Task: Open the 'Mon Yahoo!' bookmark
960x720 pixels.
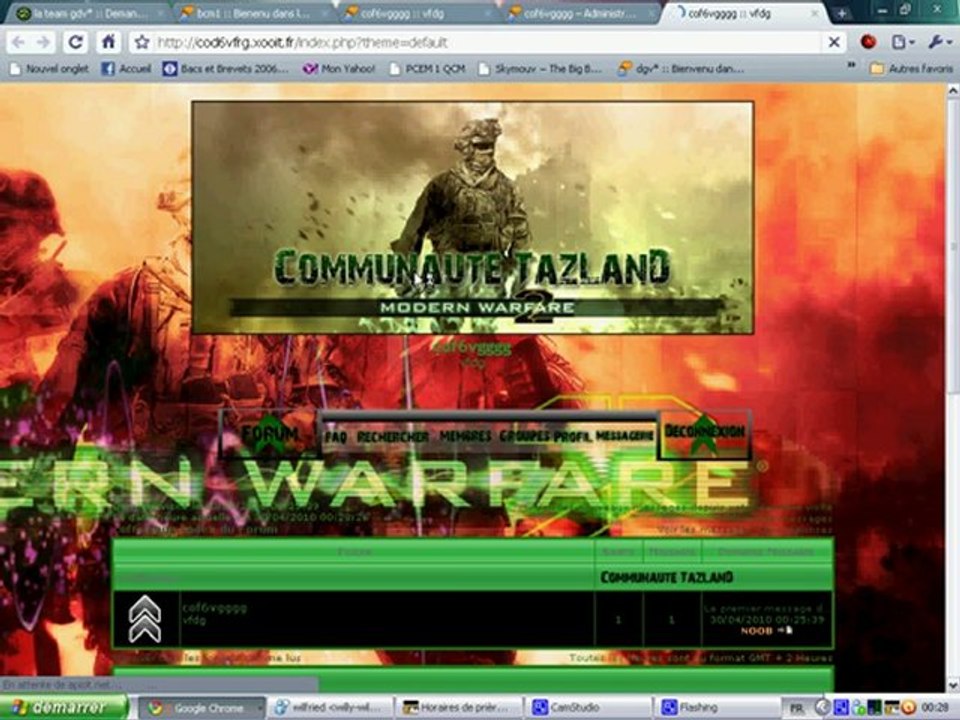Action: [x=339, y=69]
